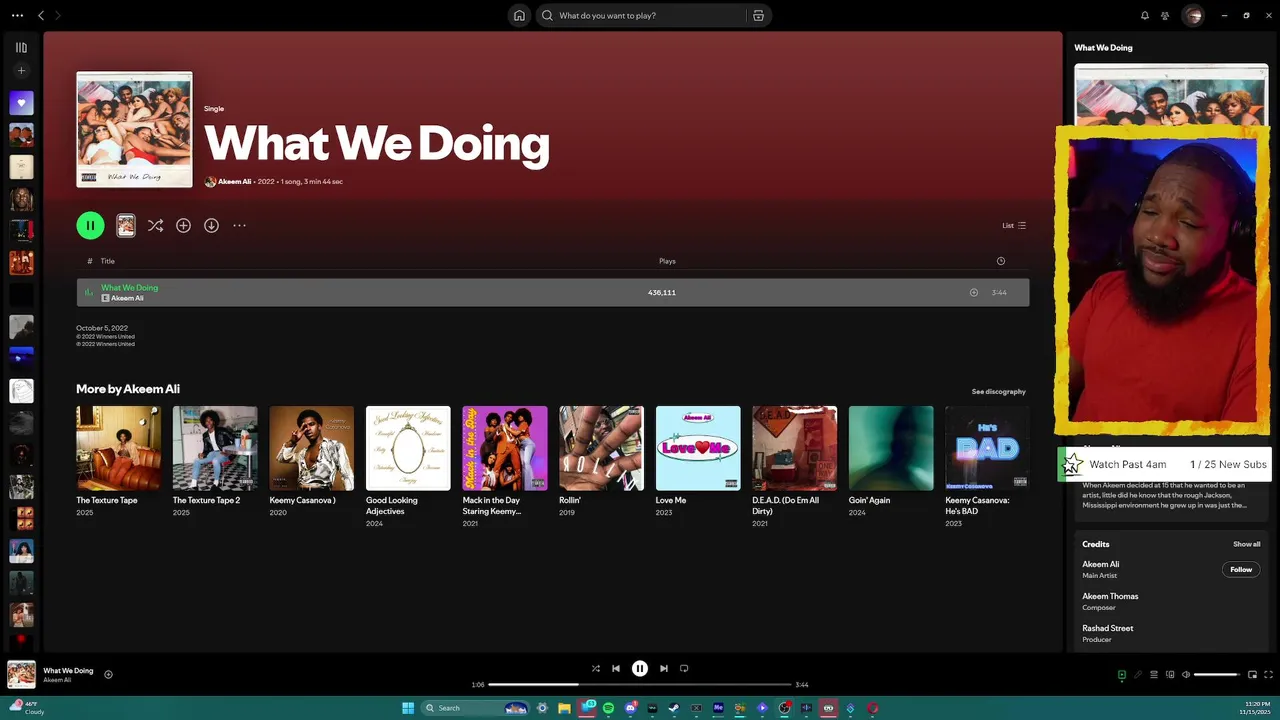Open Mack in the Day album

coord(505,448)
